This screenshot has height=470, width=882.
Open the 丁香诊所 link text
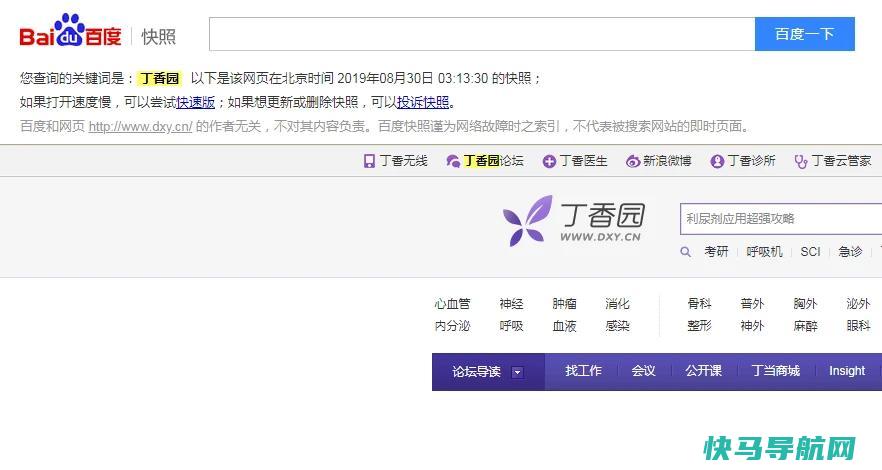point(752,161)
